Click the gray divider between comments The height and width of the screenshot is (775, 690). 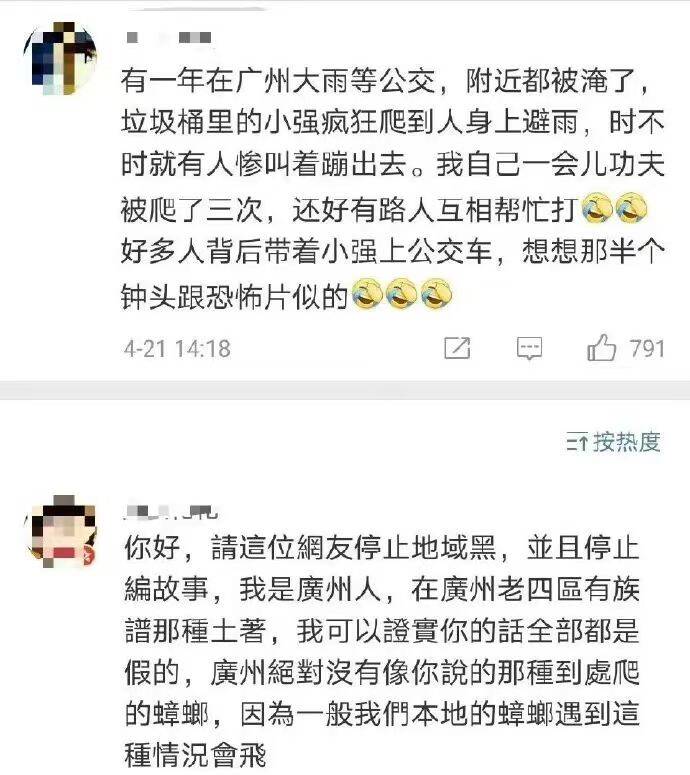tap(345, 390)
